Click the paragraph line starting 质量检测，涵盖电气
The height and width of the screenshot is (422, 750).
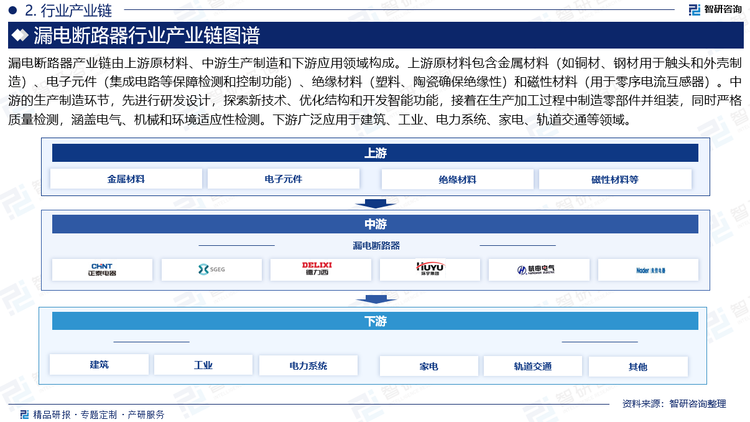[320, 119]
